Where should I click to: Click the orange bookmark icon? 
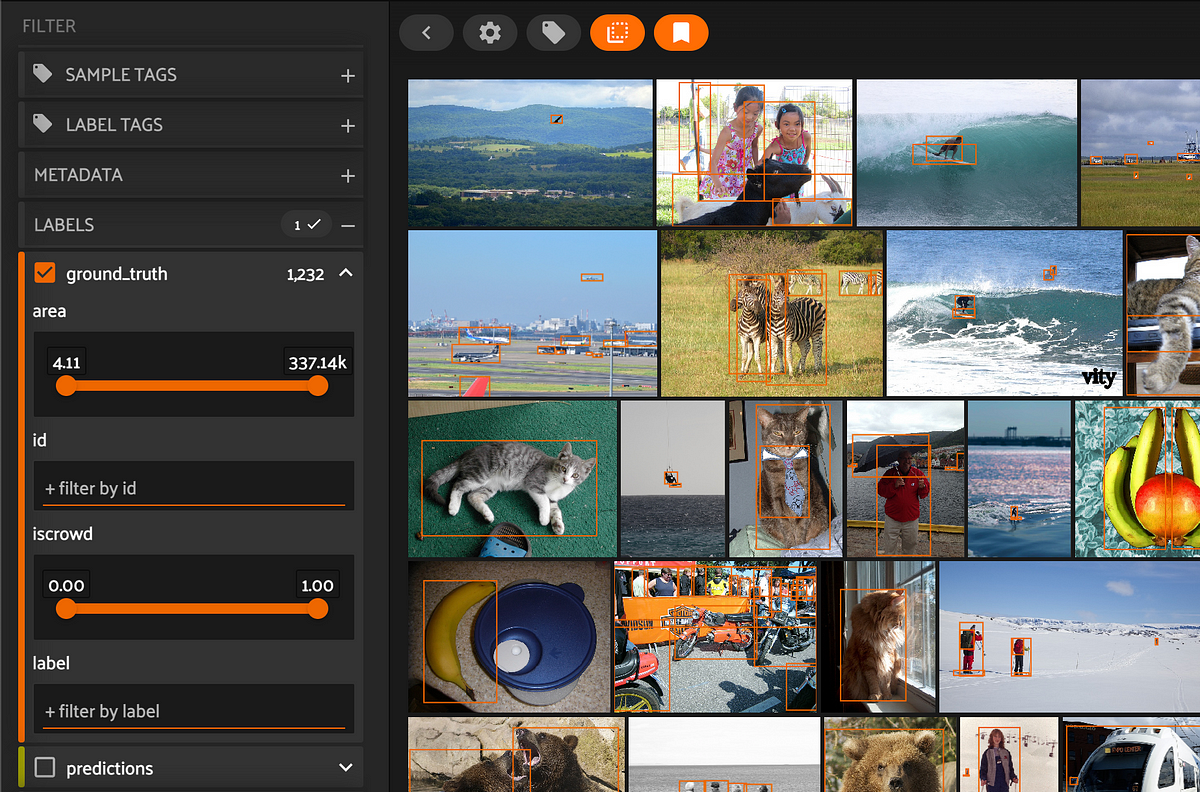pos(681,33)
